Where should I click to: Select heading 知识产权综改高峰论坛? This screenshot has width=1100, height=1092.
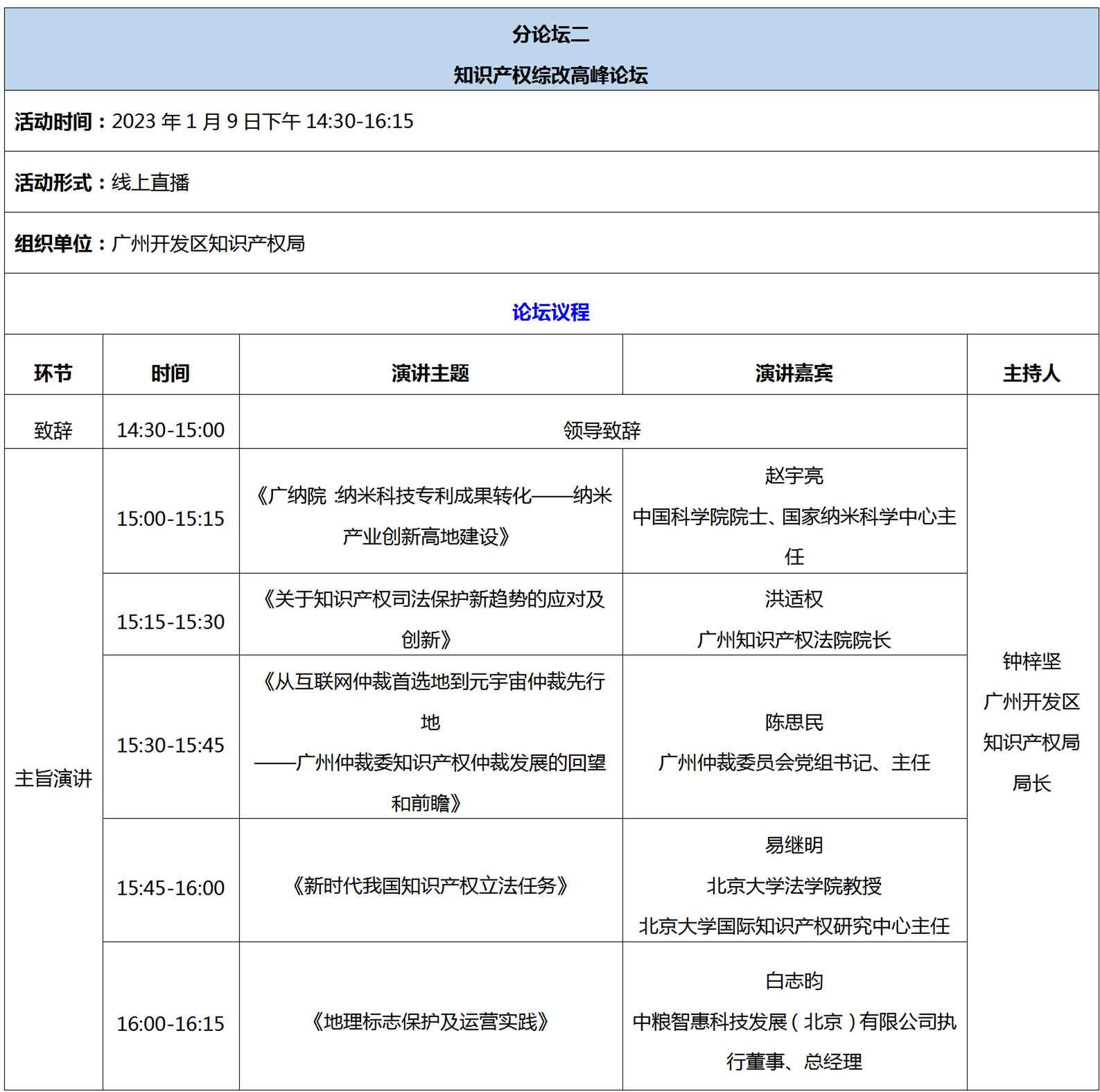tap(550, 75)
